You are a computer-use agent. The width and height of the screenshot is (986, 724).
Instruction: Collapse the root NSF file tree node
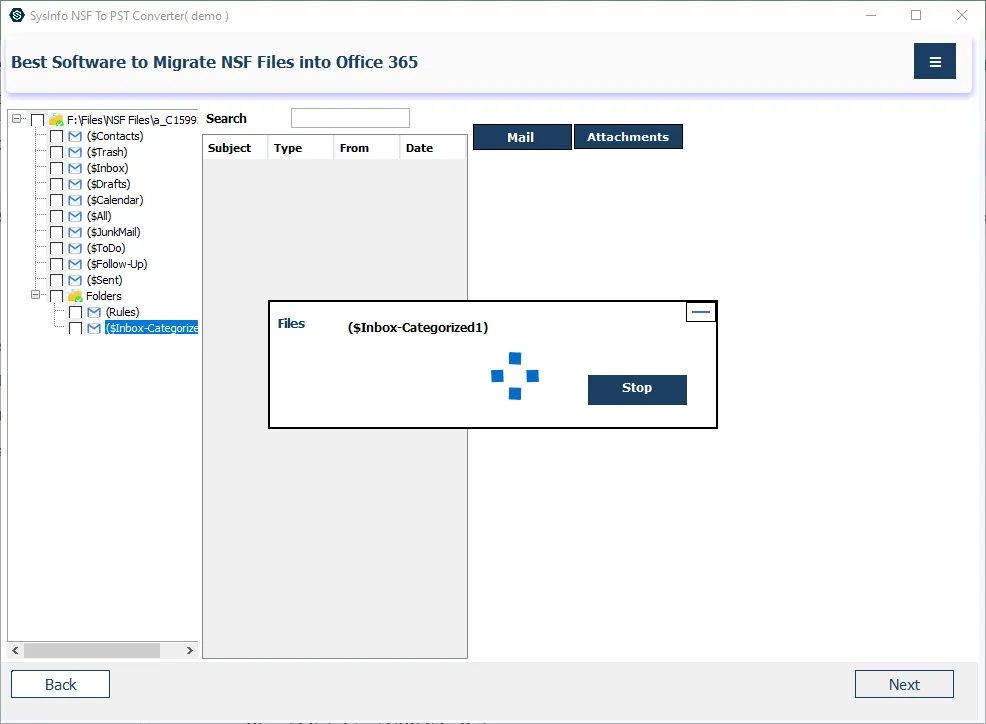(18, 119)
